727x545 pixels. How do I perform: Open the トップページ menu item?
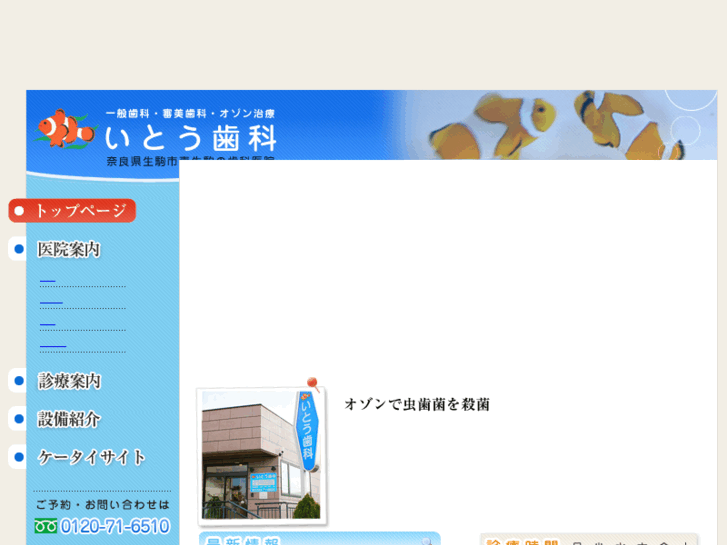coord(72,211)
